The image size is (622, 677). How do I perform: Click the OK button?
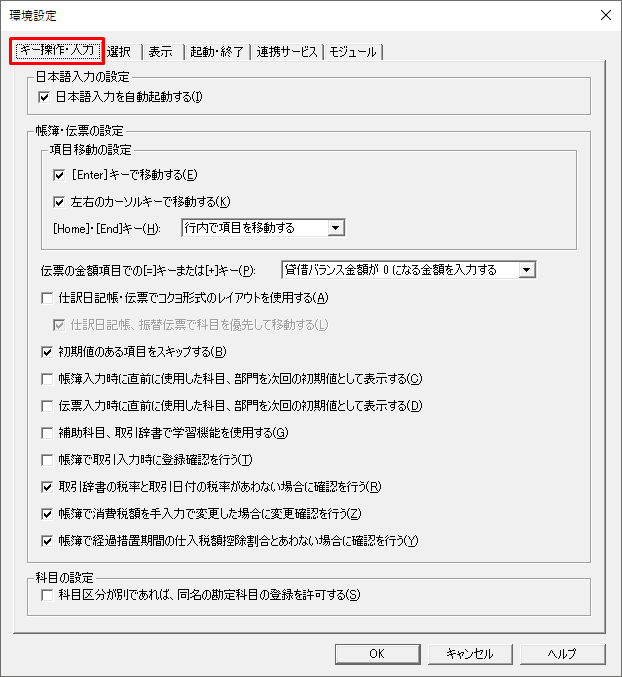tap(378, 654)
